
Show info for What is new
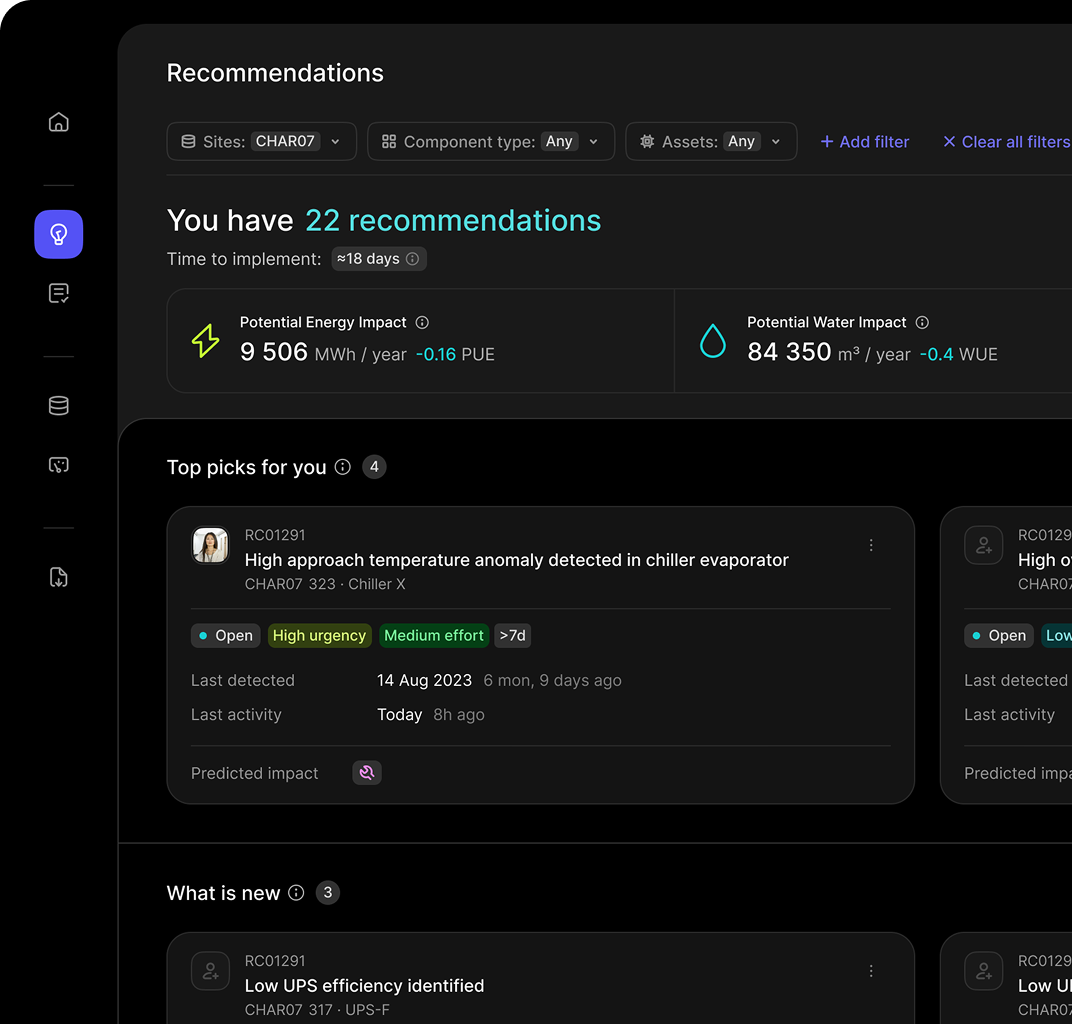click(x=296, y=893)
